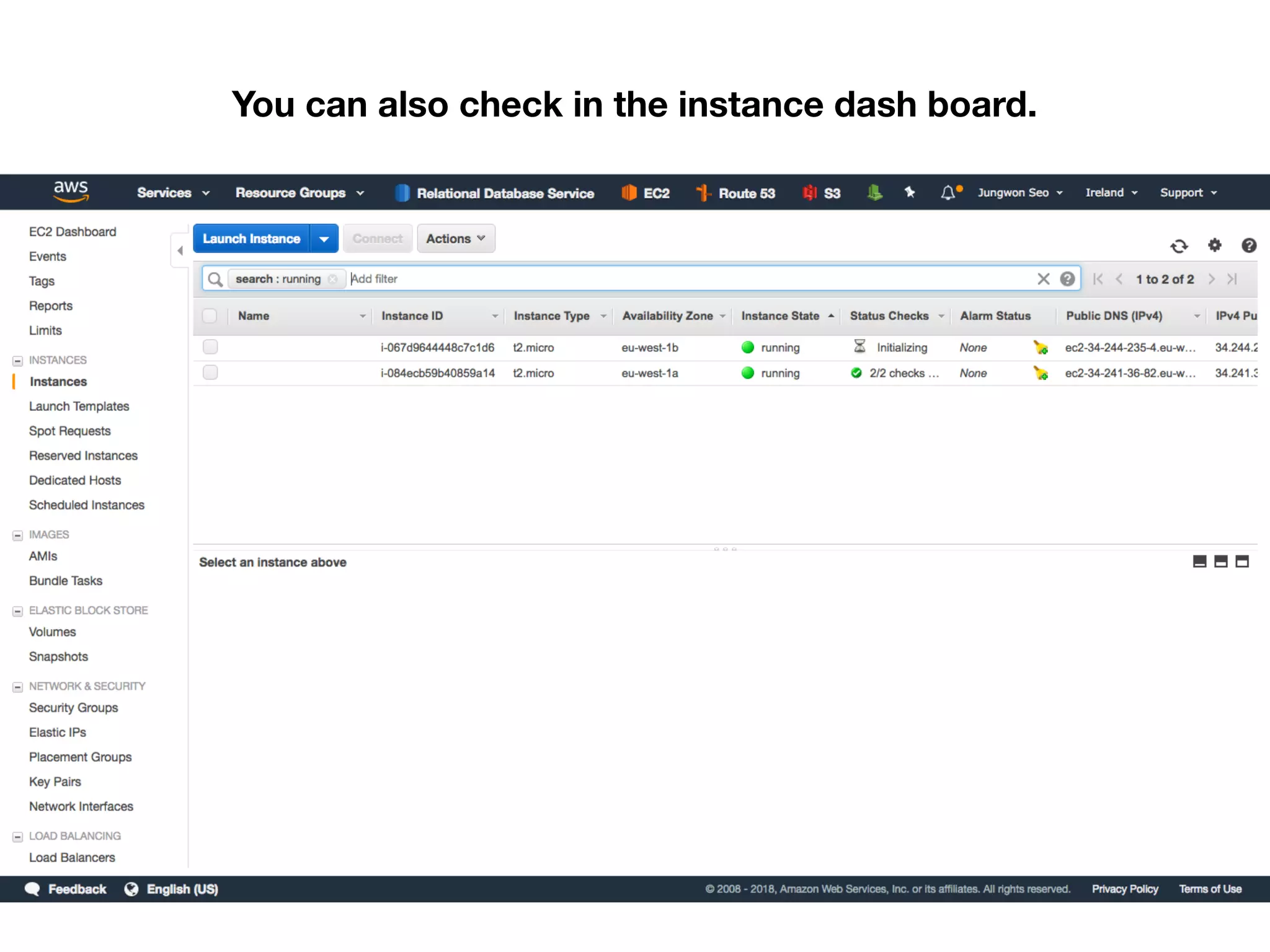Open Volumes in the sidebar
1270x952 pixels.
[52, 632]
